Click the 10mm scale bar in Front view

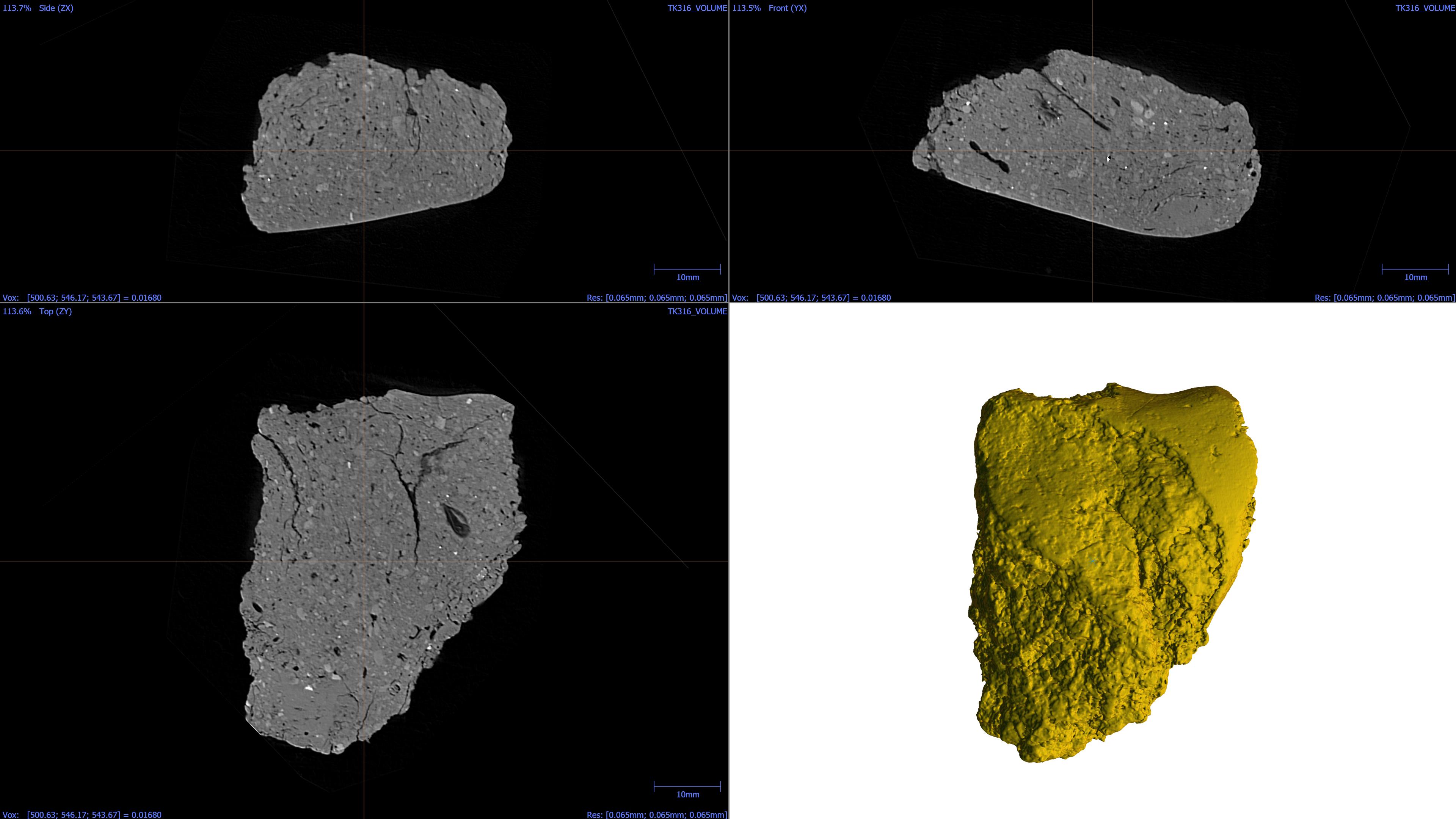[1415, 273]
